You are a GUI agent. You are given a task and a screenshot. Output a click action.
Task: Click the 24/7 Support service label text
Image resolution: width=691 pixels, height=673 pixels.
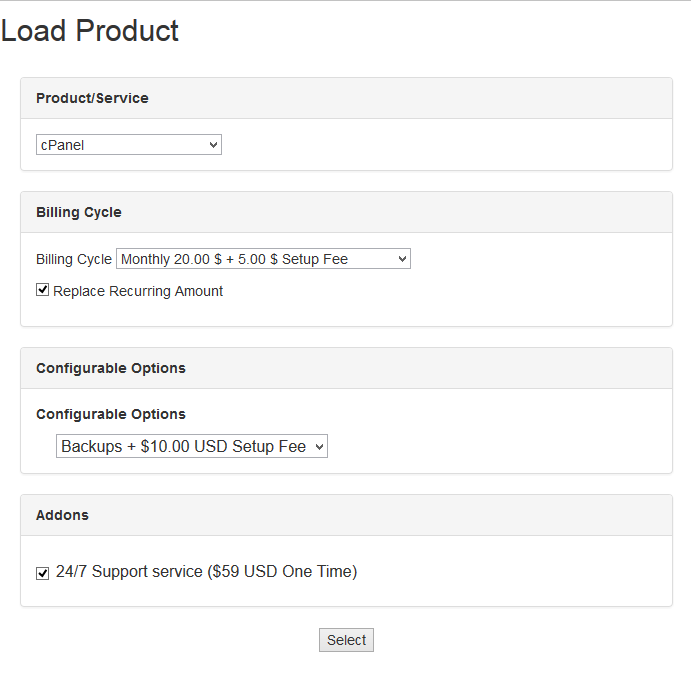(206, 572)
